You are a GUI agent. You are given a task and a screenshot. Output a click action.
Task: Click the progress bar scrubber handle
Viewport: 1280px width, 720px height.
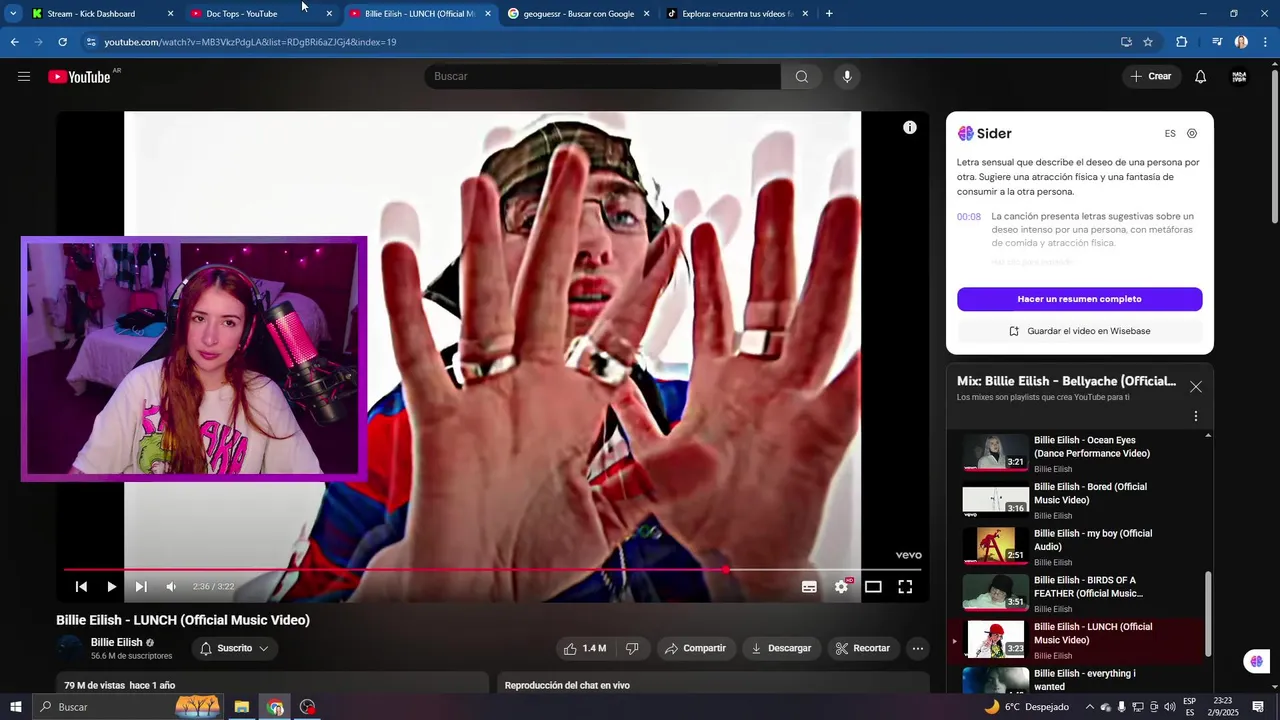[725, 570]
